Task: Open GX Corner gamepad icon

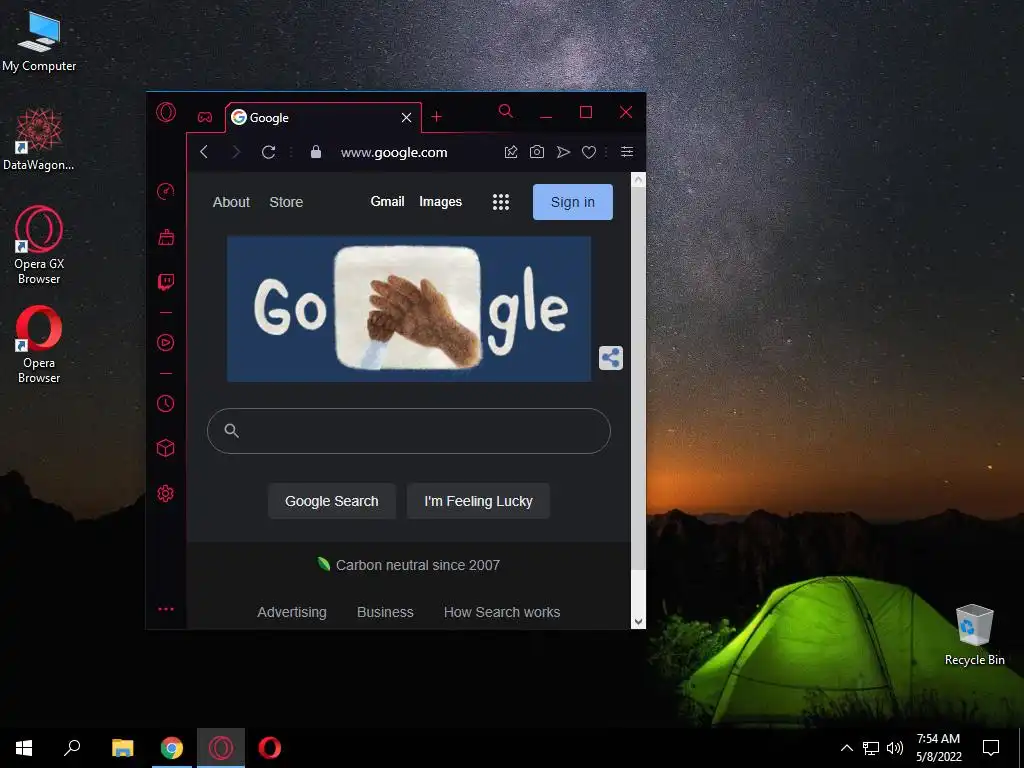Action: pos(205,118)
